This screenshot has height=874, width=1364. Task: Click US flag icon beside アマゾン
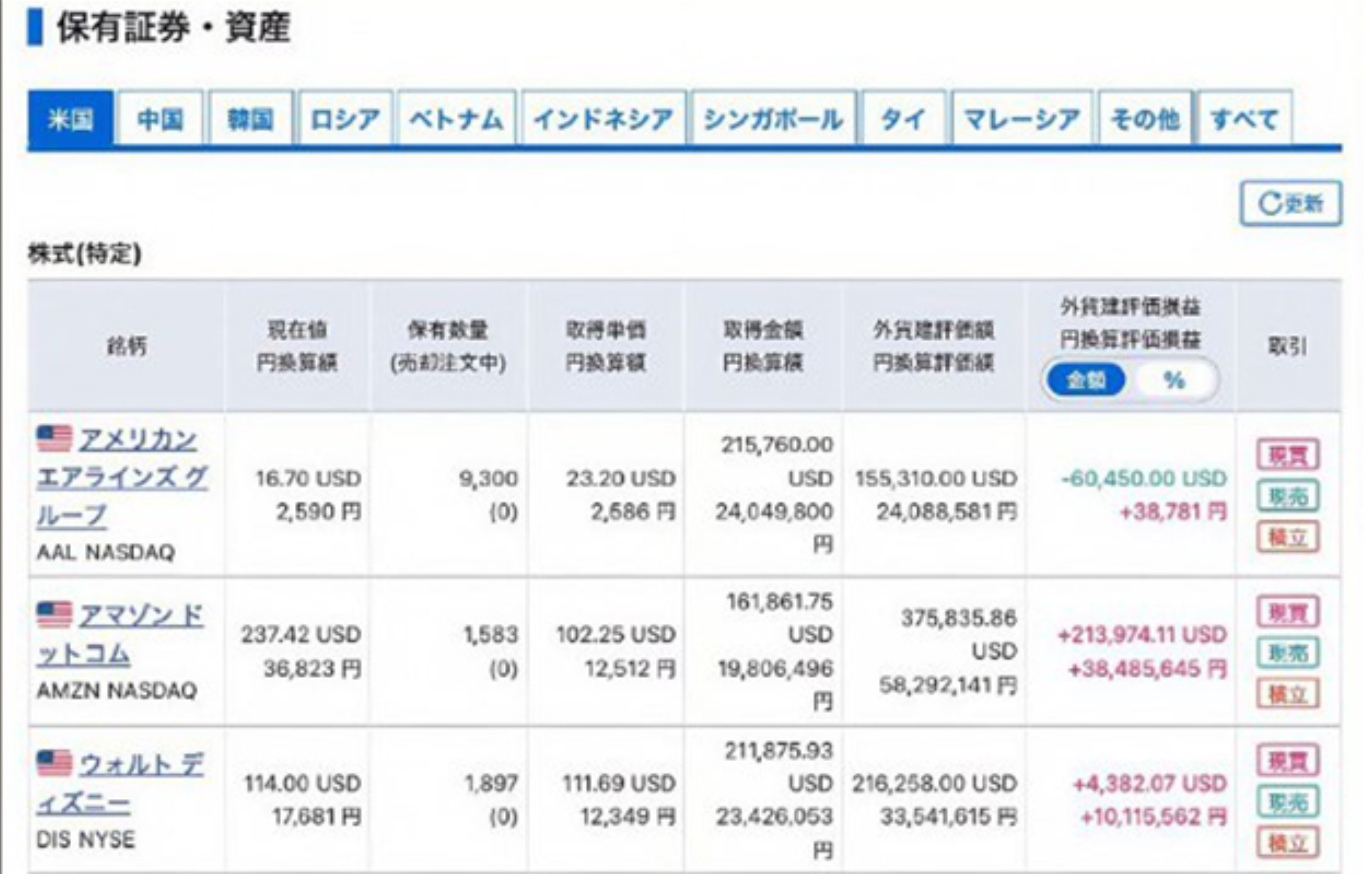click(55, 614)
